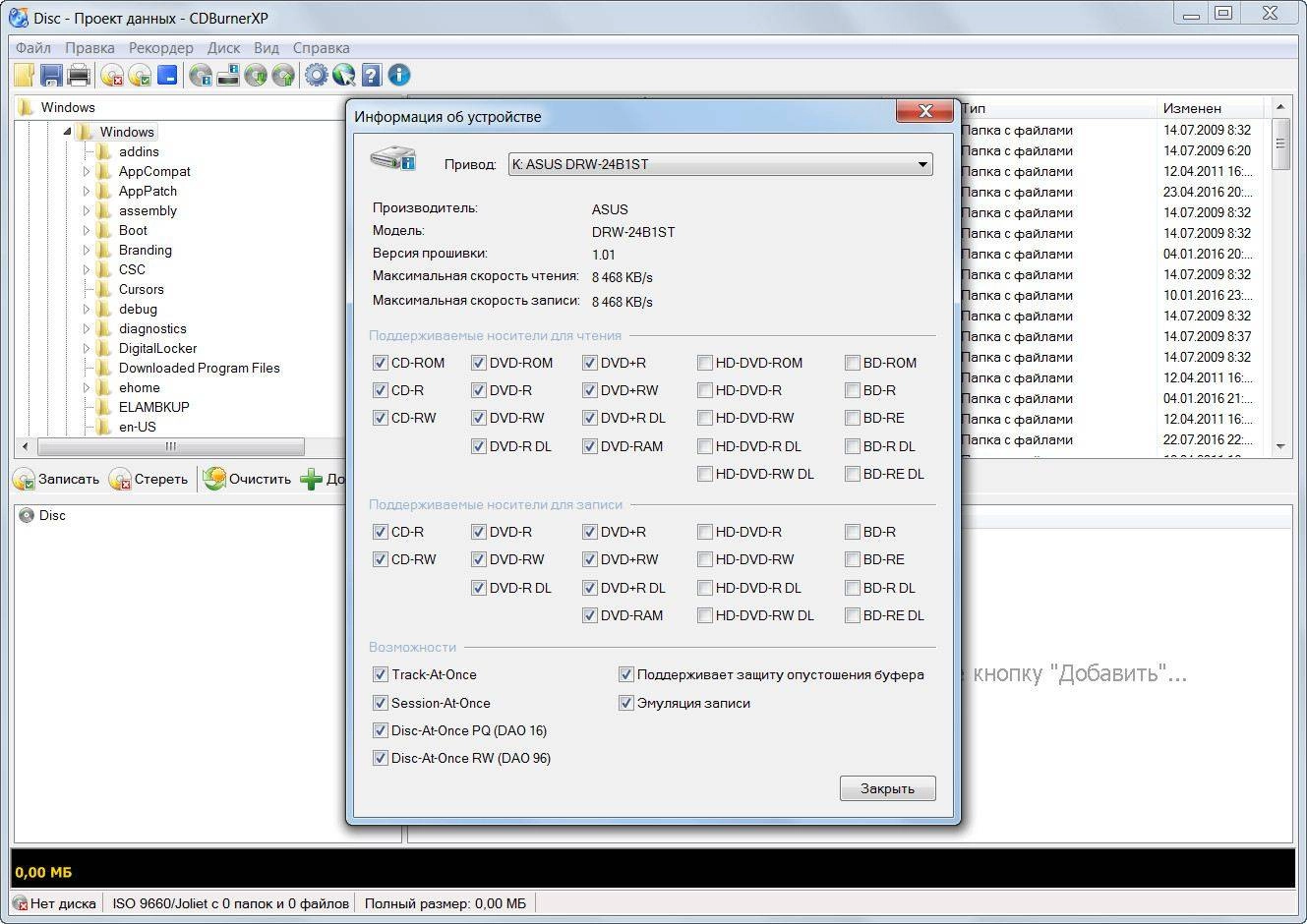Close the device information dialog with X

tap(924, 111)
